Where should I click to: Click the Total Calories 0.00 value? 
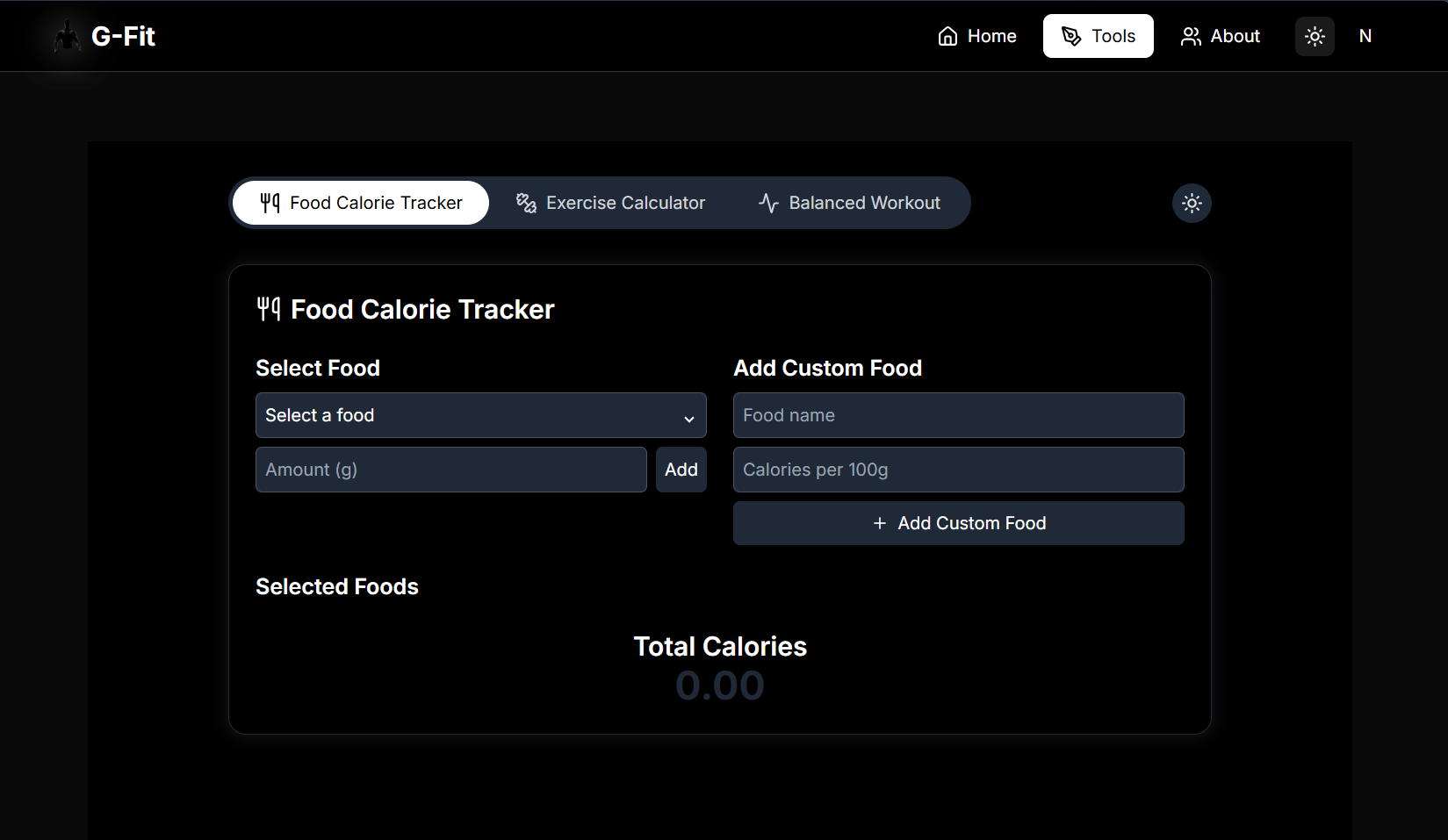(720, 686)
